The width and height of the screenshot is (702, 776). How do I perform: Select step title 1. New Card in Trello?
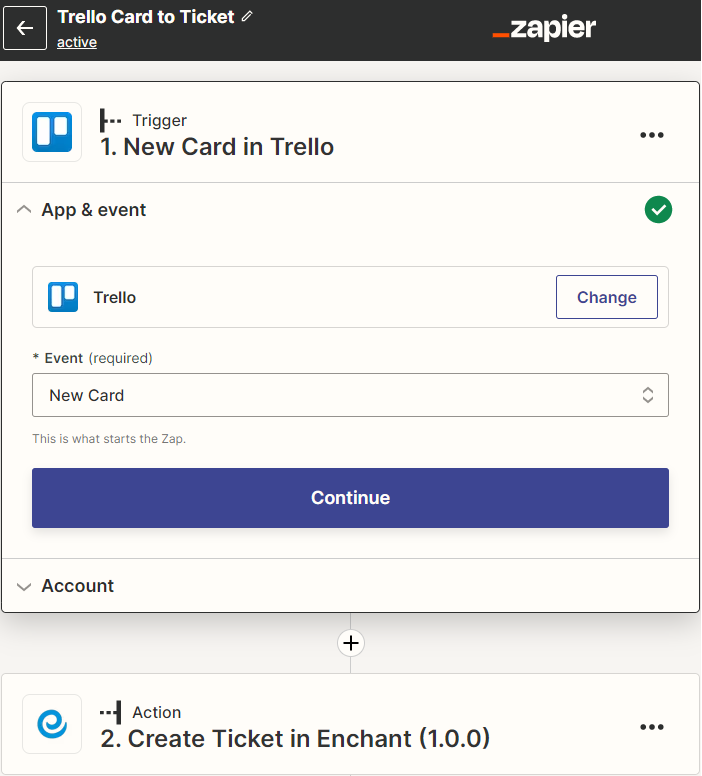tap(217, 147)
